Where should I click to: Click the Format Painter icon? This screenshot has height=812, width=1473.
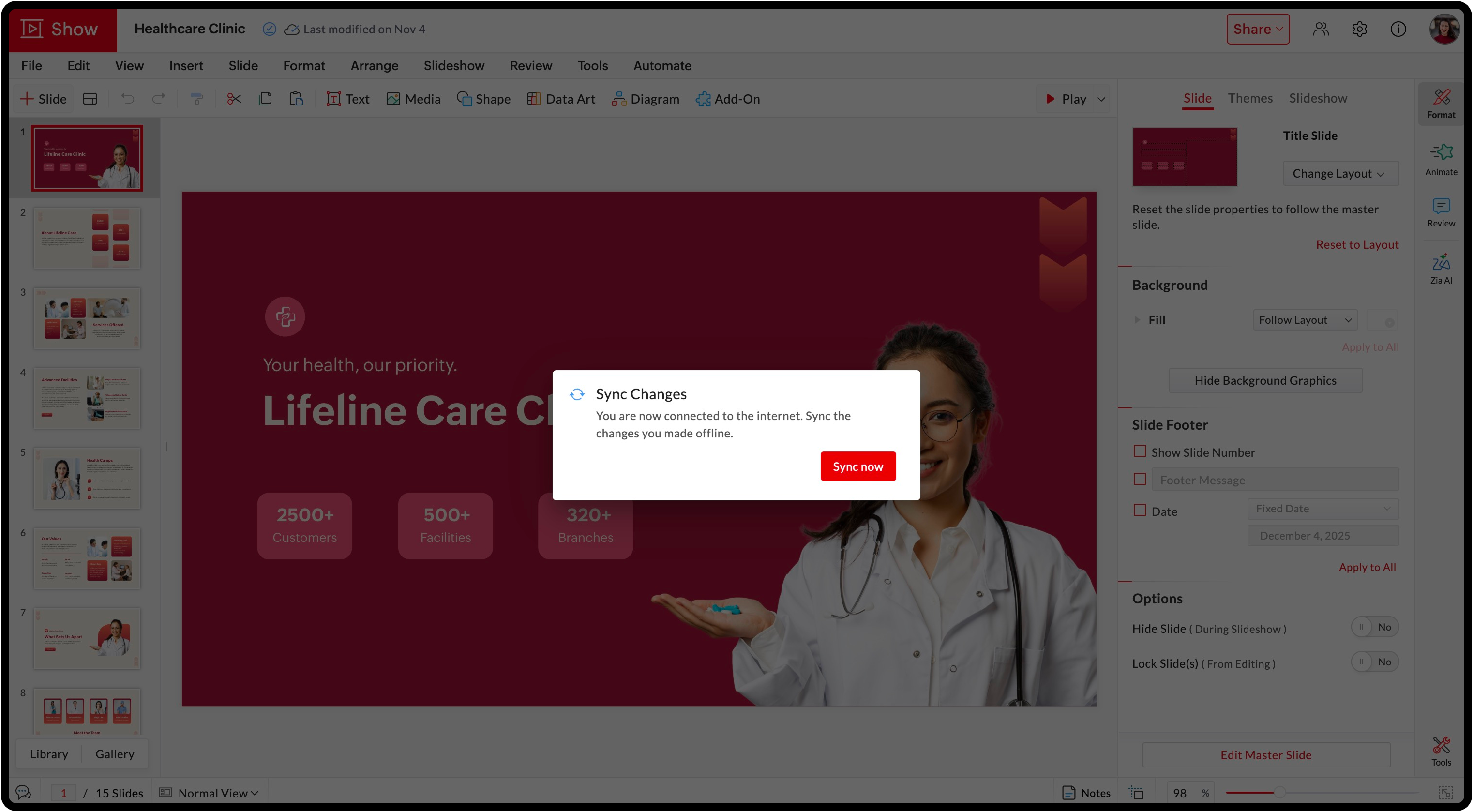click(196, 99)
